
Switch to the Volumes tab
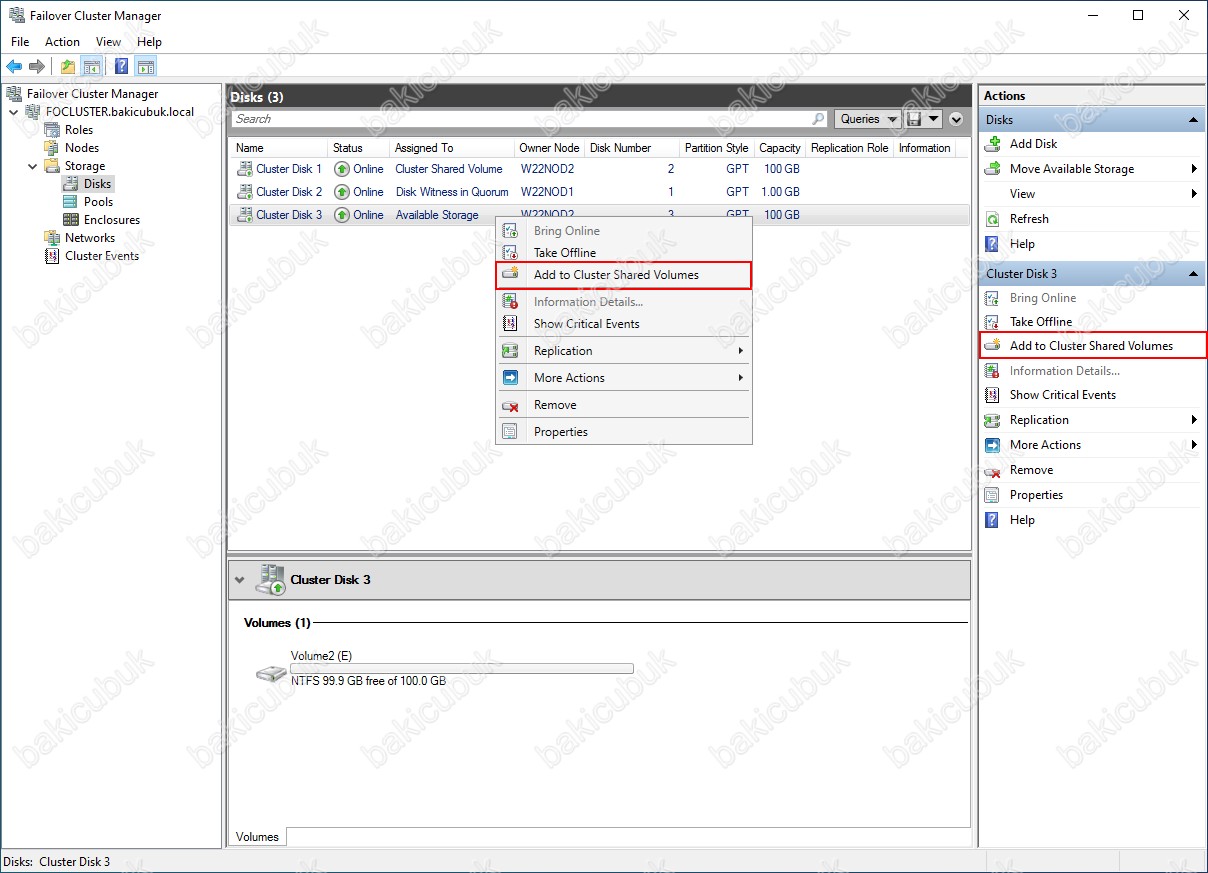[258, 837]
